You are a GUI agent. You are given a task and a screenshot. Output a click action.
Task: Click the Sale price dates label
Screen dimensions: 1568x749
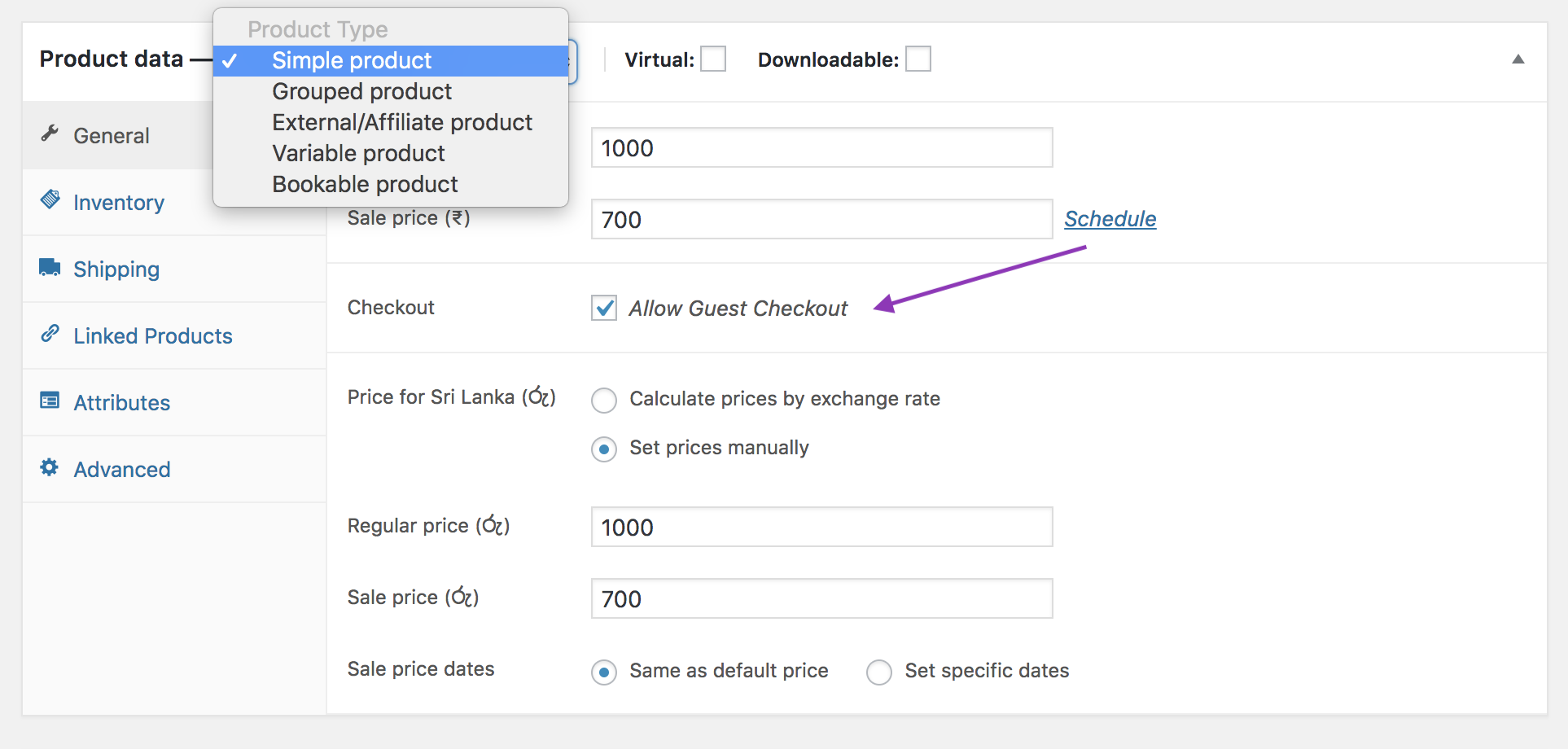point(421,669)
